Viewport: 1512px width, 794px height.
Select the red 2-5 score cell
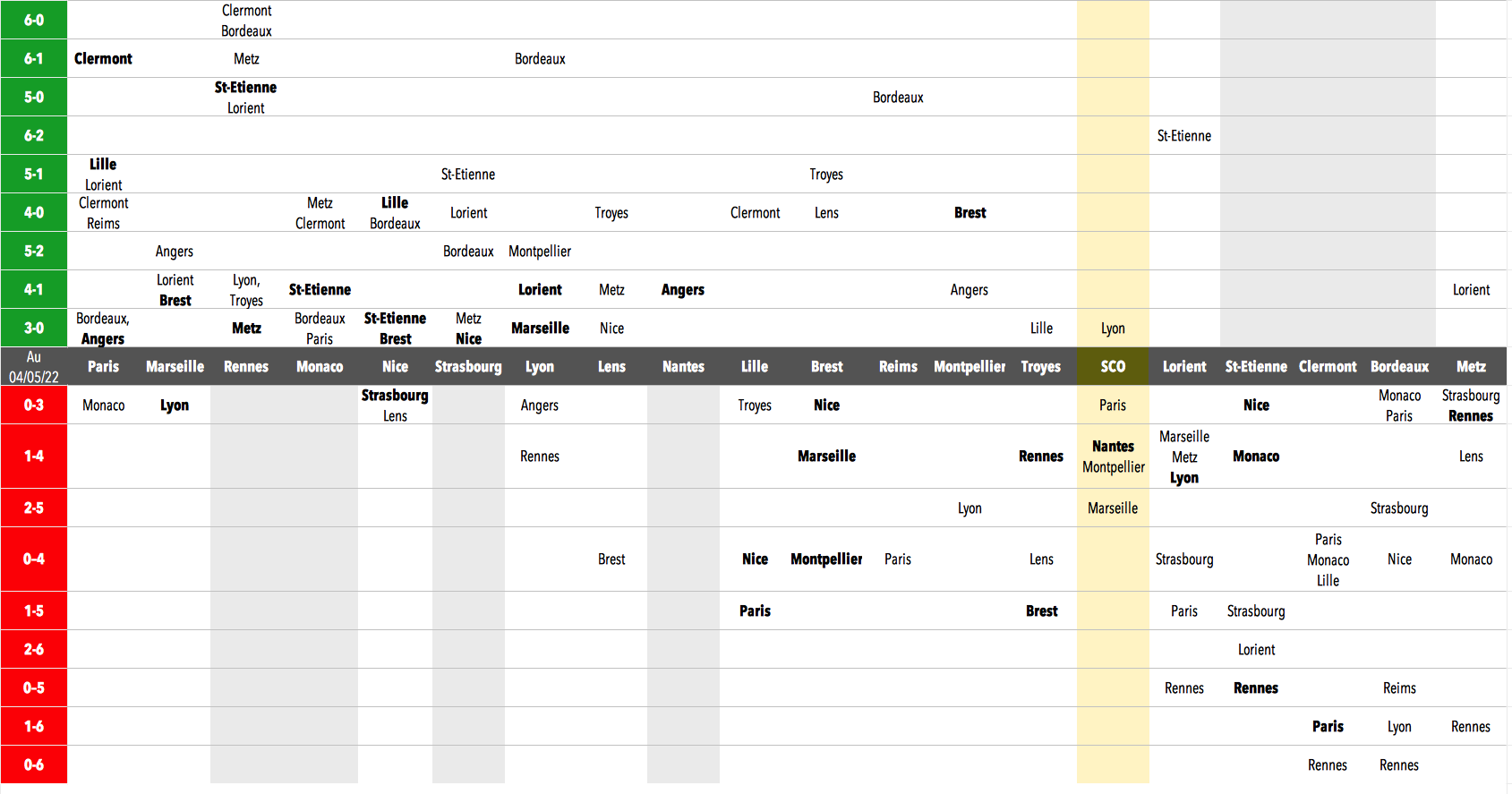pos(34,508)
